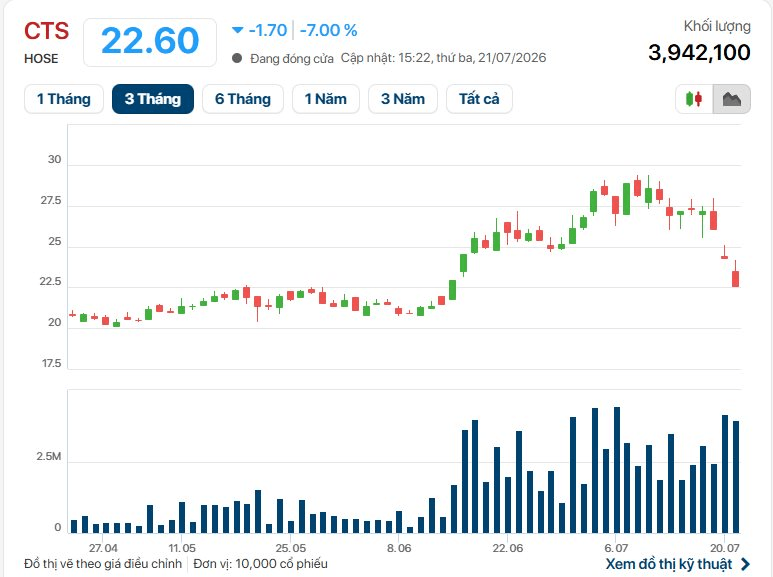This screenshot has height=577, width=773.
Task: Select the 3 Tháng time range
Action: [153, 99]
